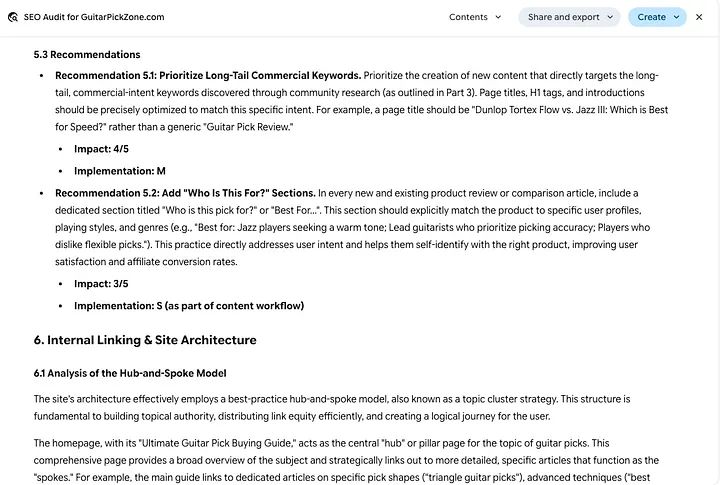The width and height of the screenshot is (720, 485).
Task: Click the chevron on Share and export
Action: (x=609, y=17)
